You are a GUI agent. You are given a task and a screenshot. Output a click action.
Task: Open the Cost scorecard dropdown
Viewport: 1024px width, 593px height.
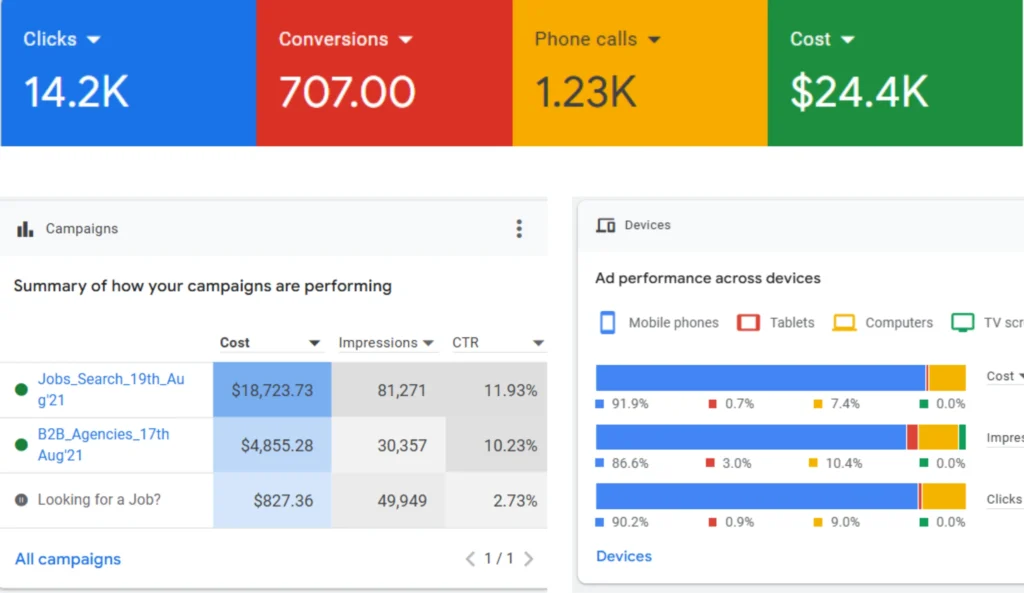click(848, 40)
